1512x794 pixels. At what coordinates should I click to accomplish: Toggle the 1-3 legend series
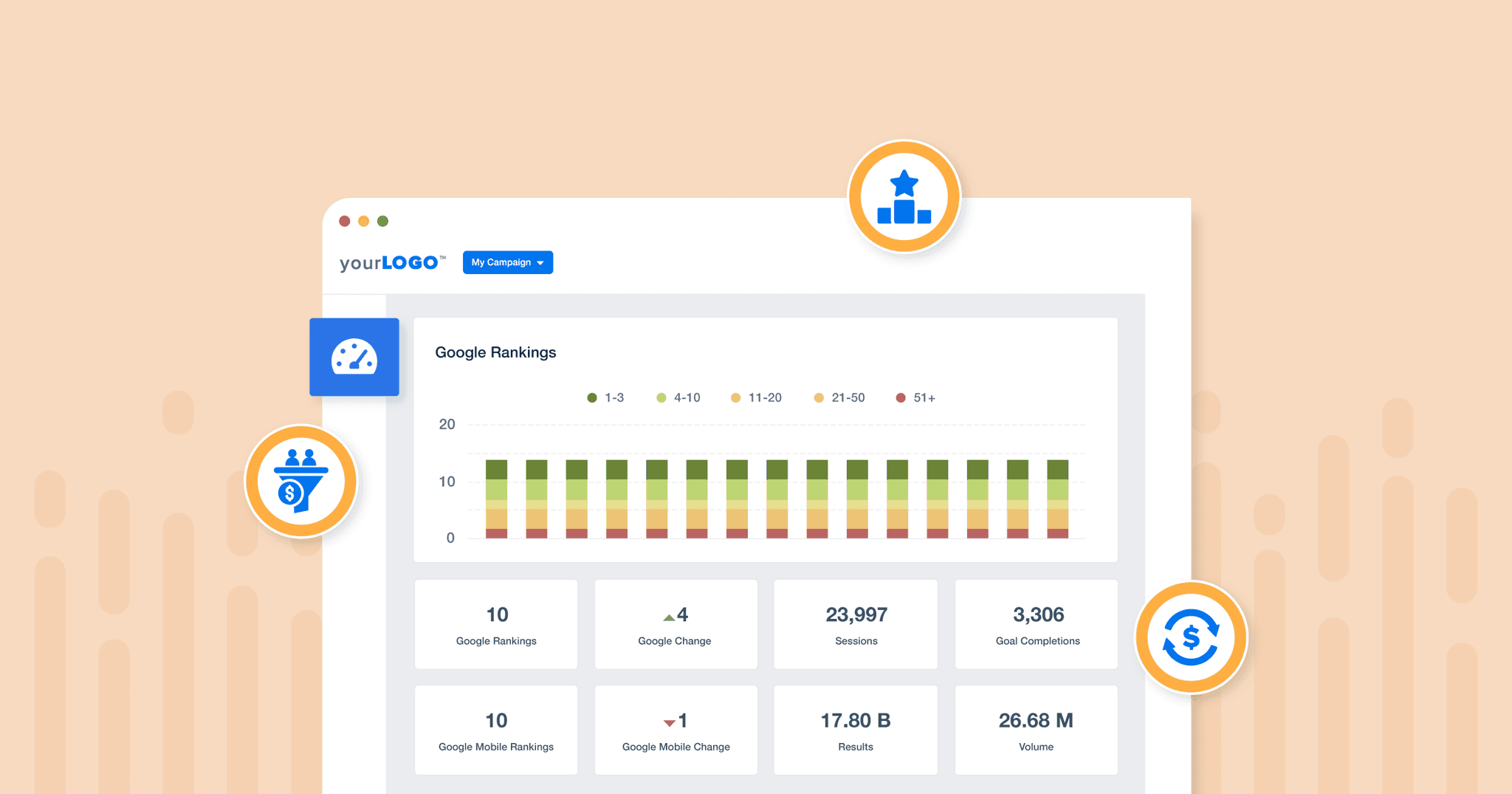[605, 398]
